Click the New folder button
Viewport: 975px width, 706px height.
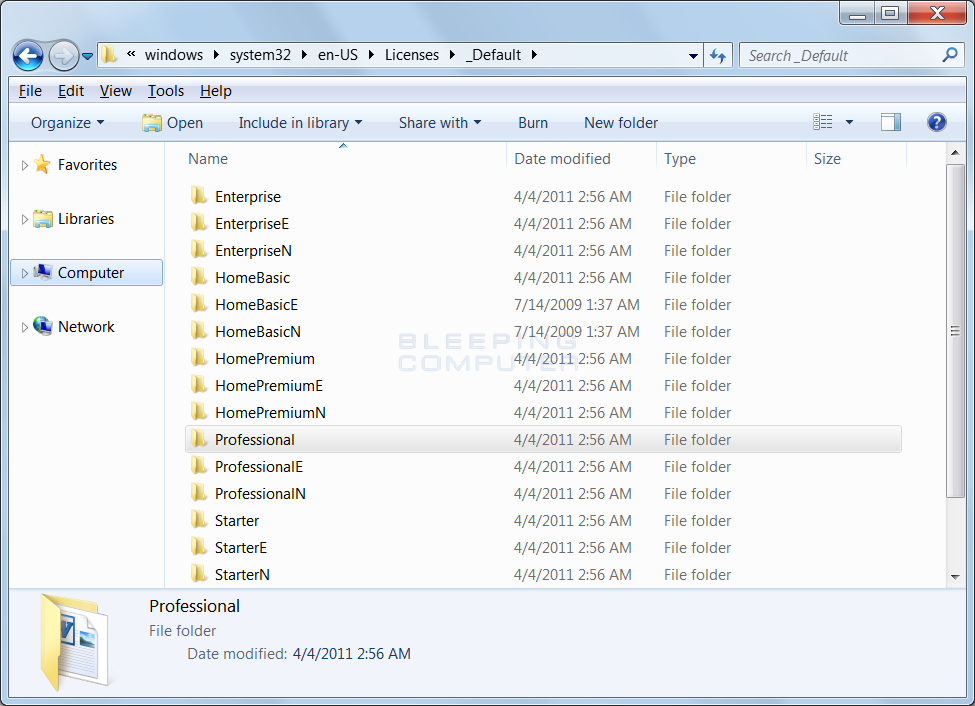pos(621,123)
